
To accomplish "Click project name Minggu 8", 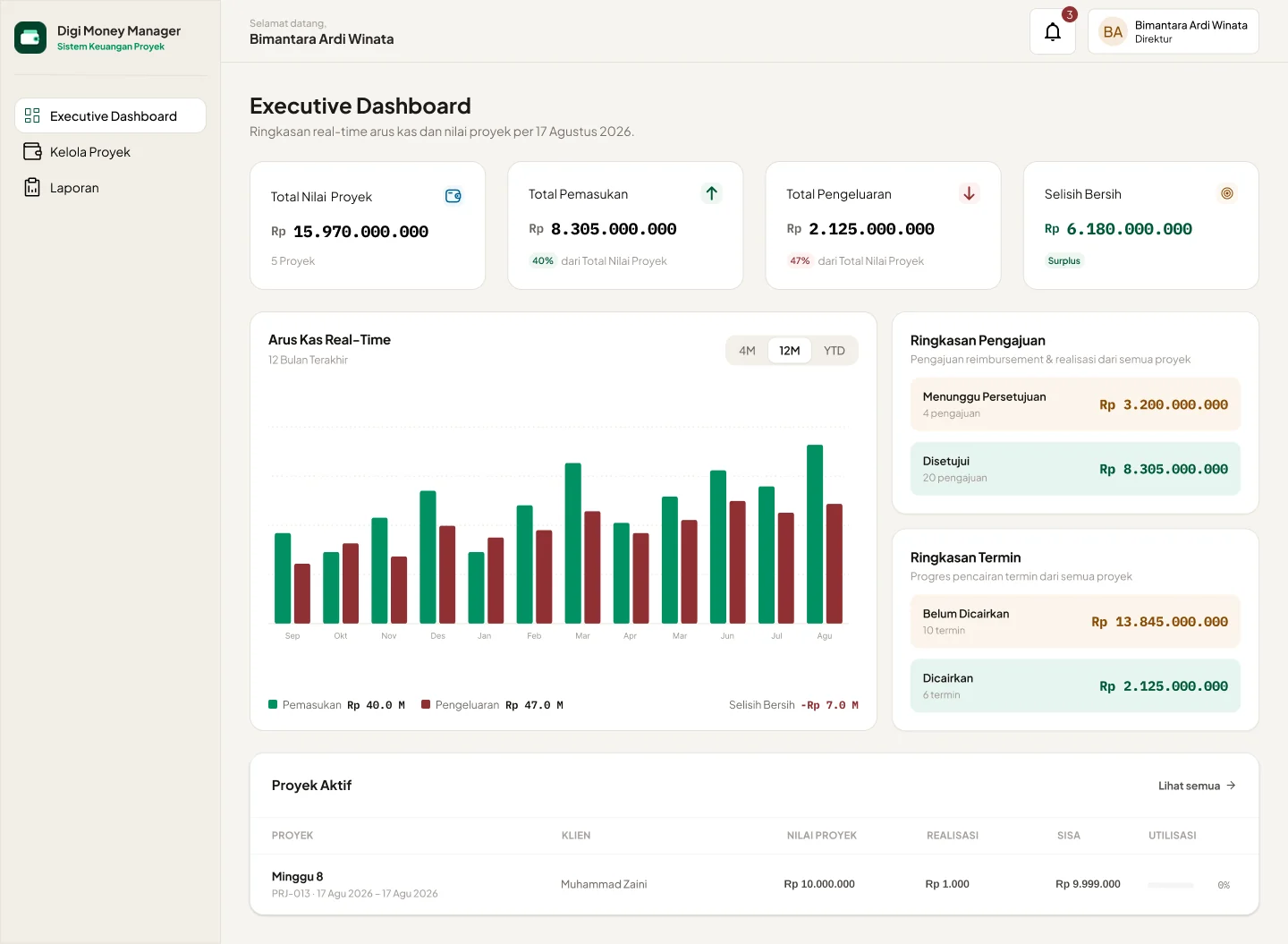I will click(x=298, y=877).
